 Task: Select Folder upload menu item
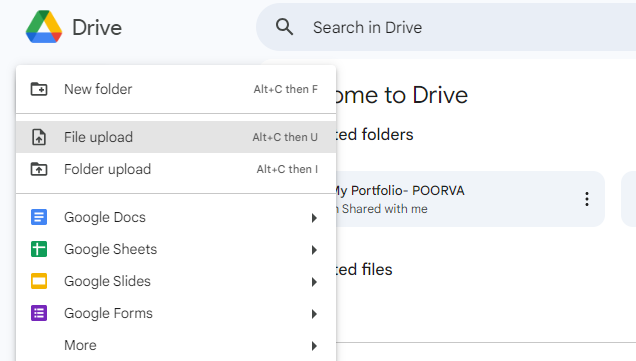[x=176, y=169]
